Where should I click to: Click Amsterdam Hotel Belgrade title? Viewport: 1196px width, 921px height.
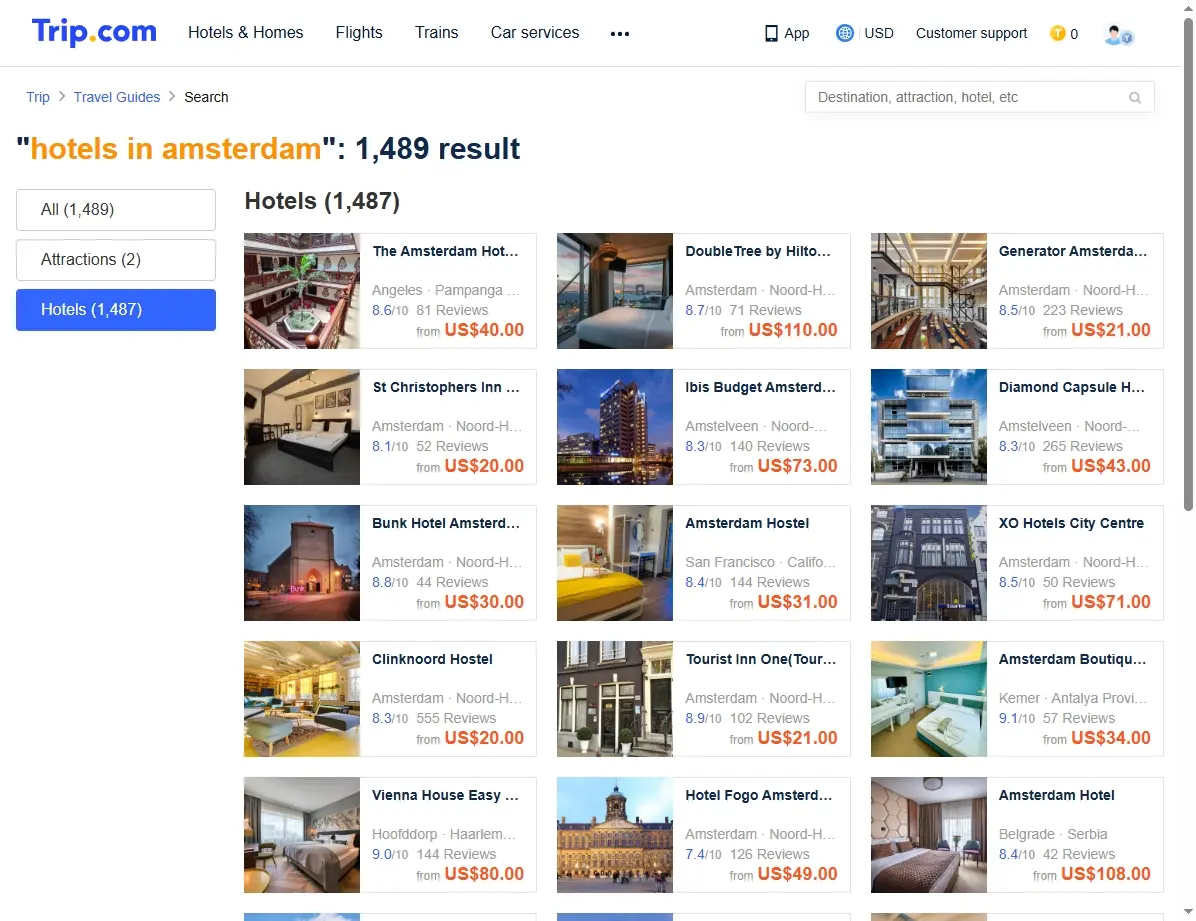coord(1056,795)
